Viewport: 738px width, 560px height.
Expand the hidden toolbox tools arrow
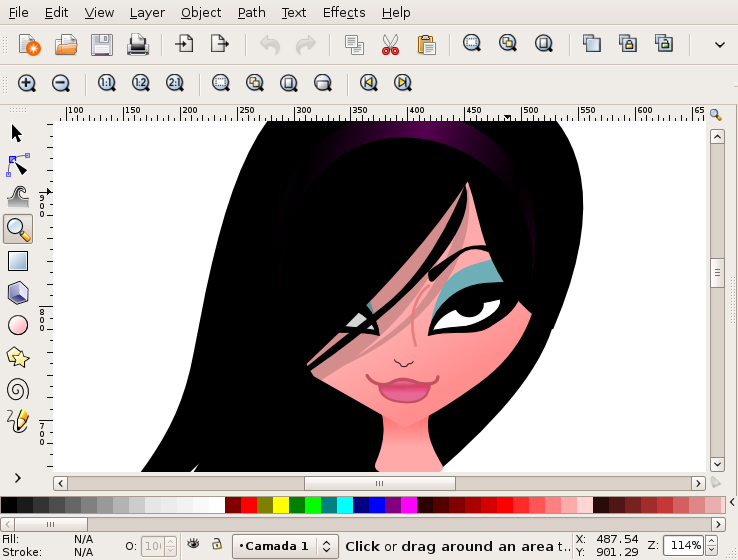(x=18, y=478)
